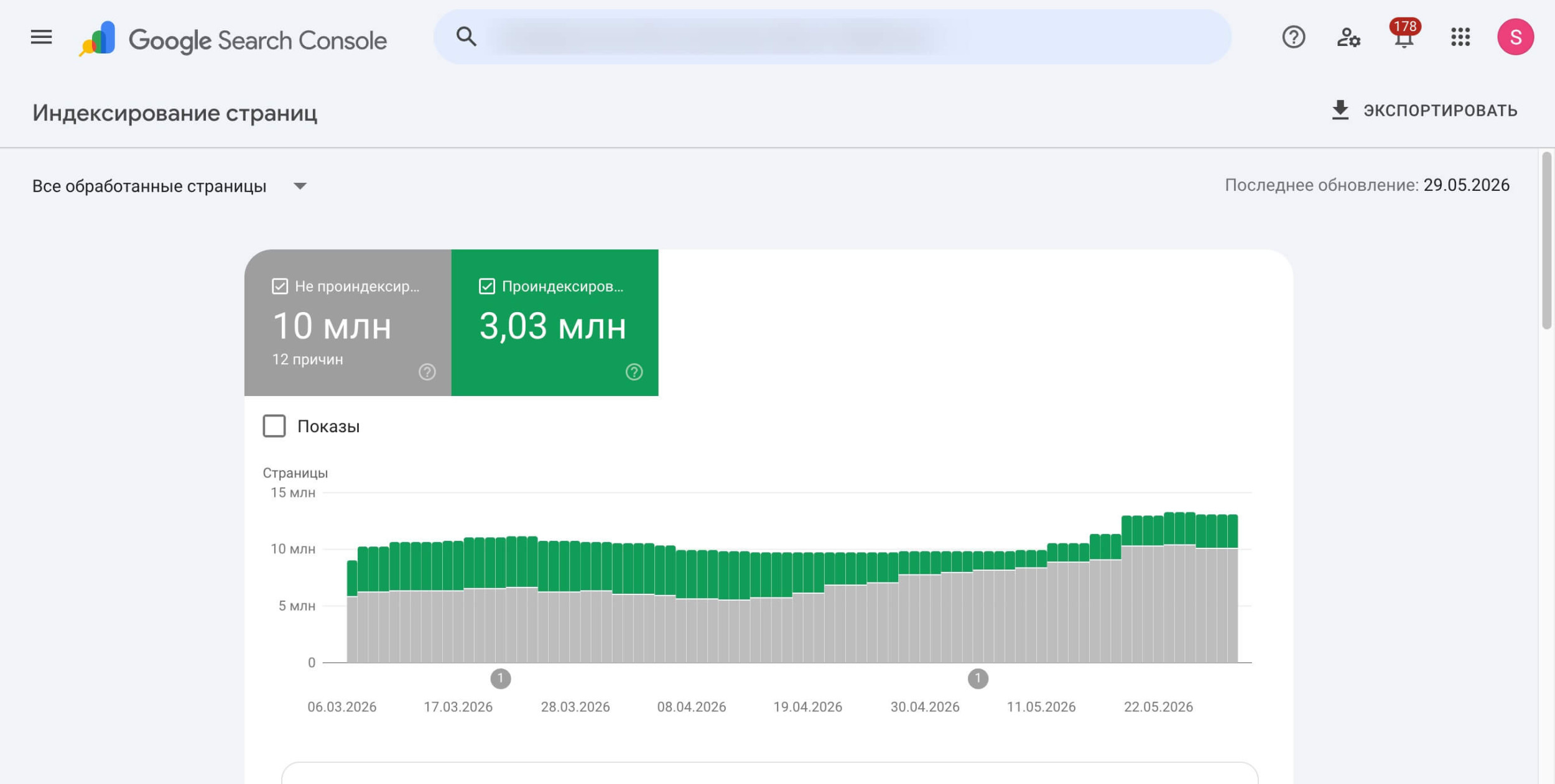
Task: Click help icon in not-indexed tile
Action: pyautogui.click(x=427, y=372)
